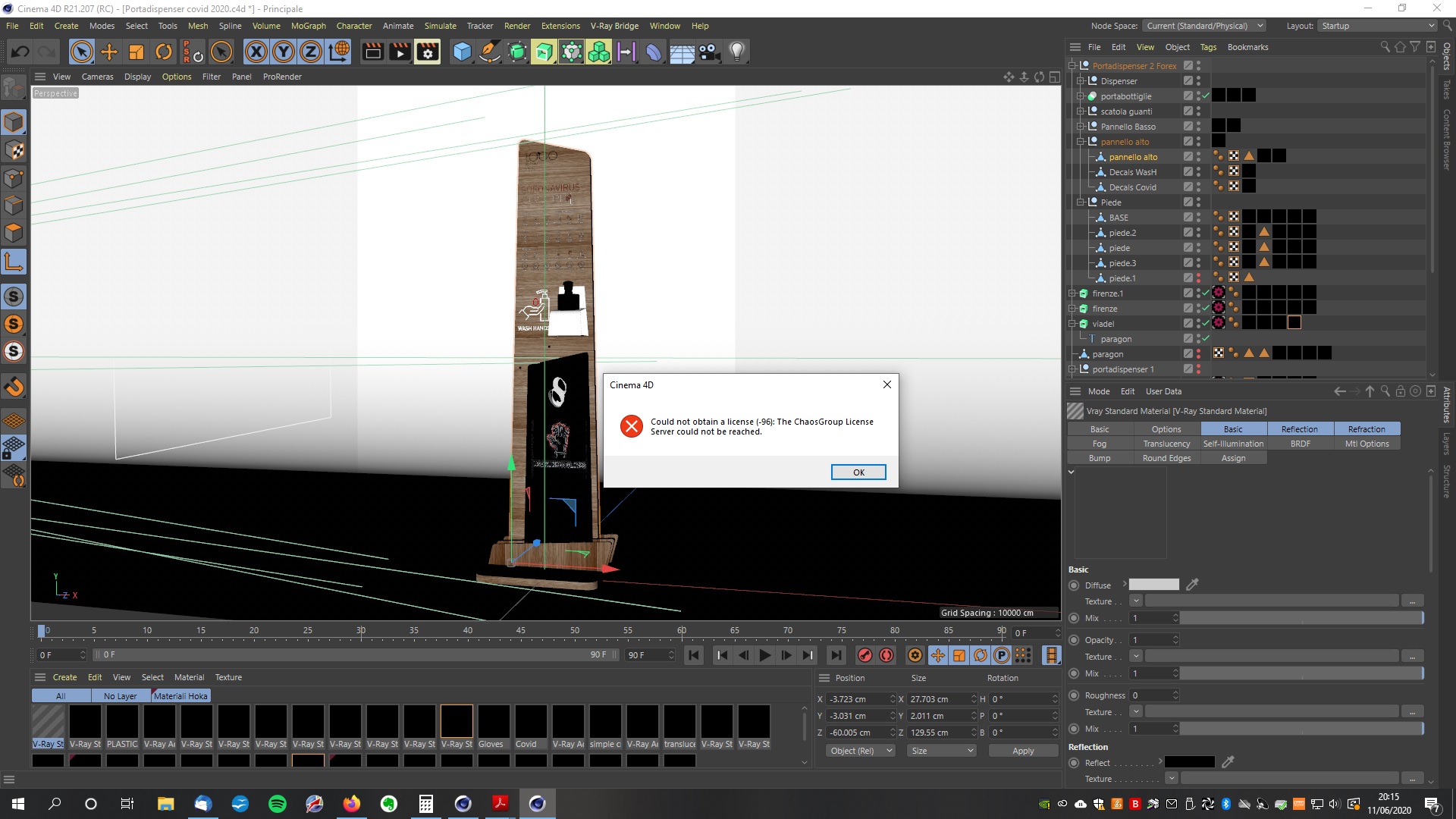Open viewport Cameras menu
This screenshot has width=1456, height=819.
coord(97,77)
